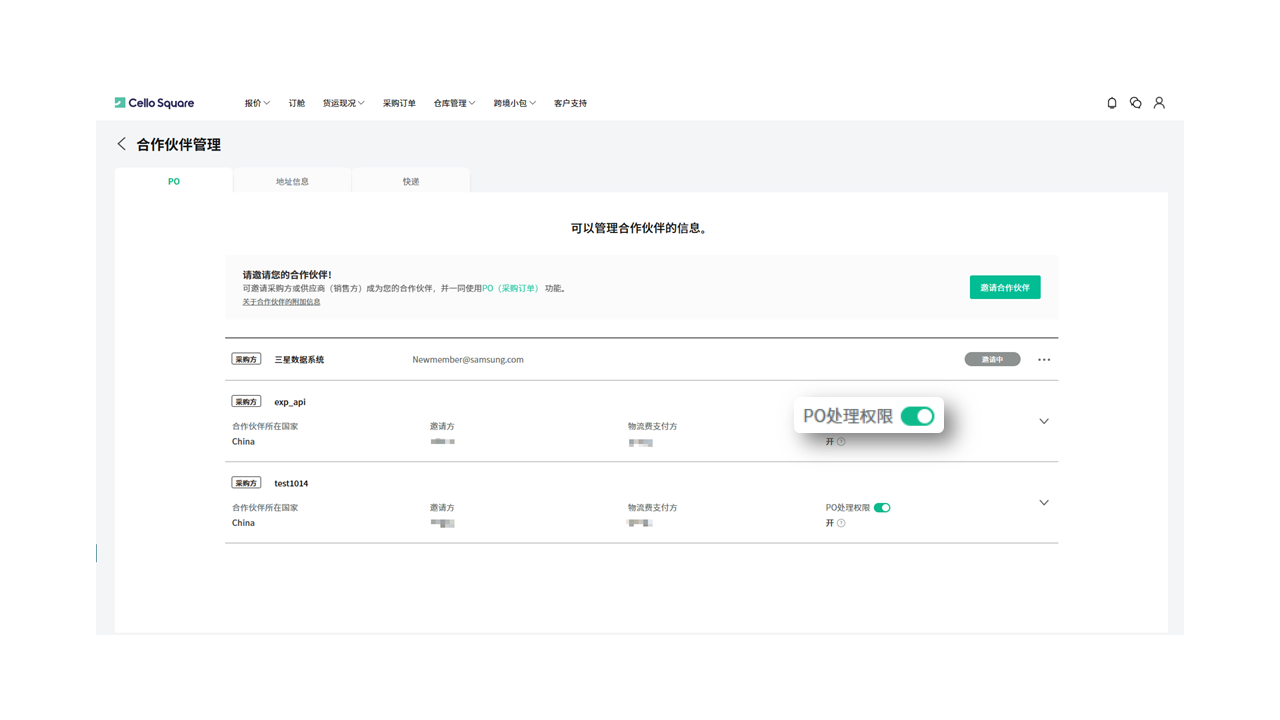Click the 邀请中 status badge
The width and height of the screenshot is (1280, 720).
pos(992,360)
